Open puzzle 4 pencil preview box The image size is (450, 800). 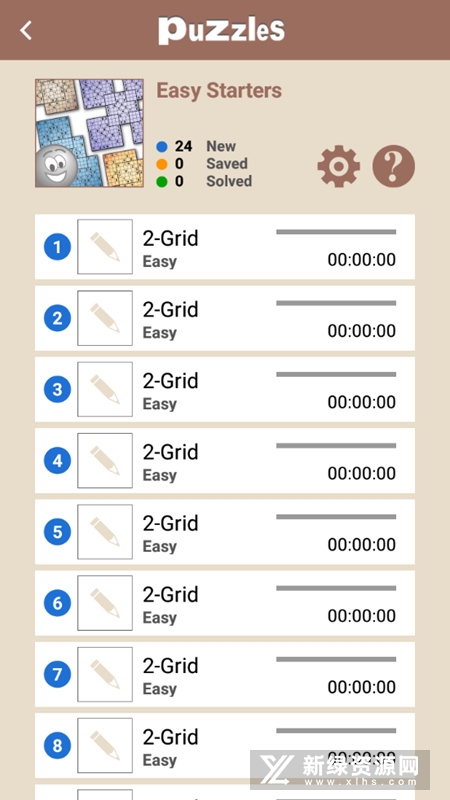[x=105, y=461]
